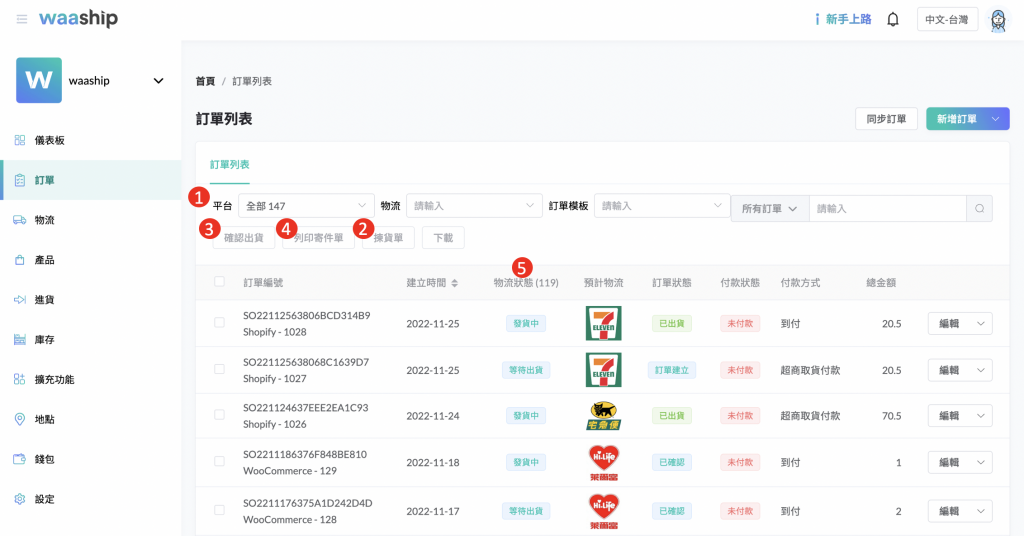This screenshot has width=1024, height=536.
Task: Toggle select-all checkbox in table header
Action: [x=219, y=282]
